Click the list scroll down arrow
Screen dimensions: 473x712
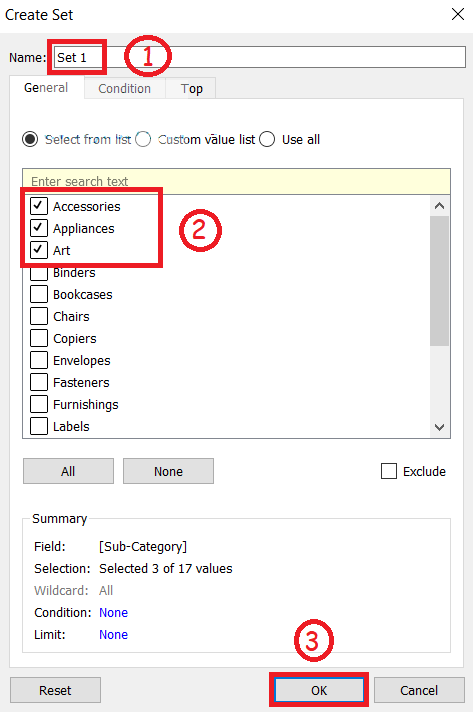(x=439, y=427)
